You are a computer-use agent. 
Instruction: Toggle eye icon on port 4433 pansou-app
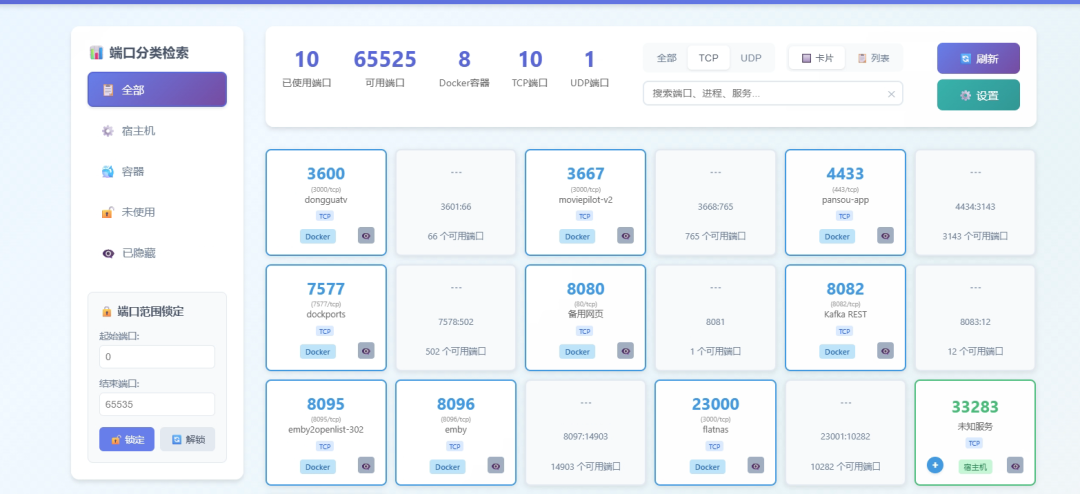pos(885,236)
